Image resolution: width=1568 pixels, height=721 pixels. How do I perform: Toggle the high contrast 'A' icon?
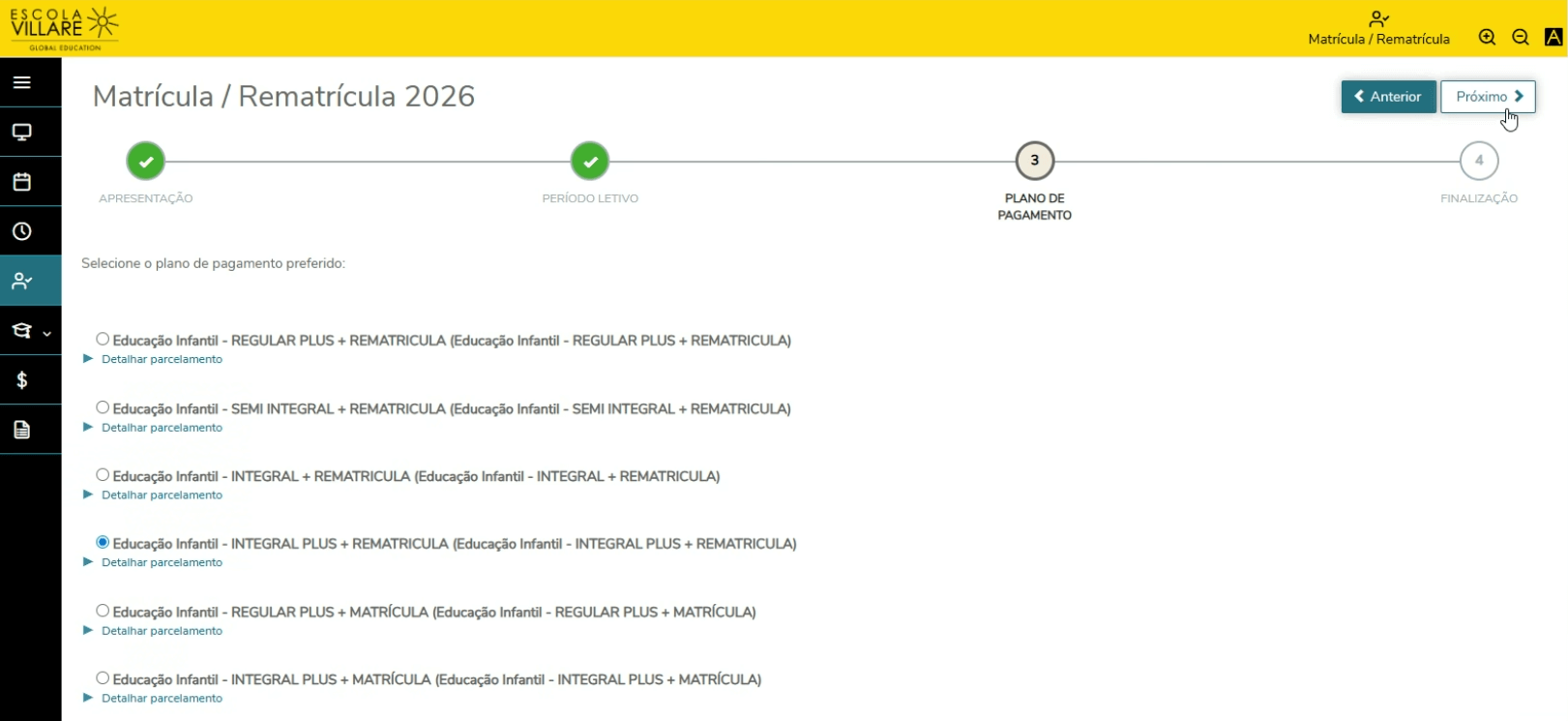(x=1553, y=38)
